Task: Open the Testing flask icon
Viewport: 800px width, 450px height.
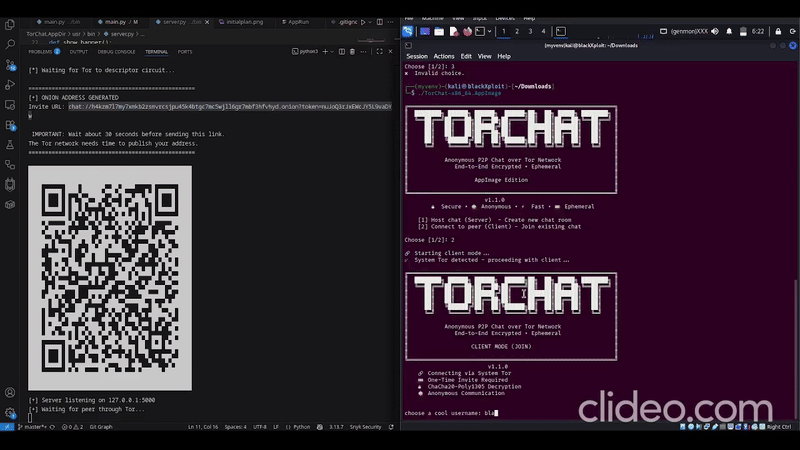Action: pos(10,145)
